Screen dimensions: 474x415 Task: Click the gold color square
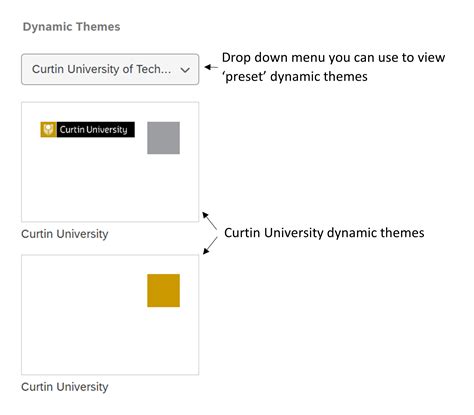pos(163,291)
